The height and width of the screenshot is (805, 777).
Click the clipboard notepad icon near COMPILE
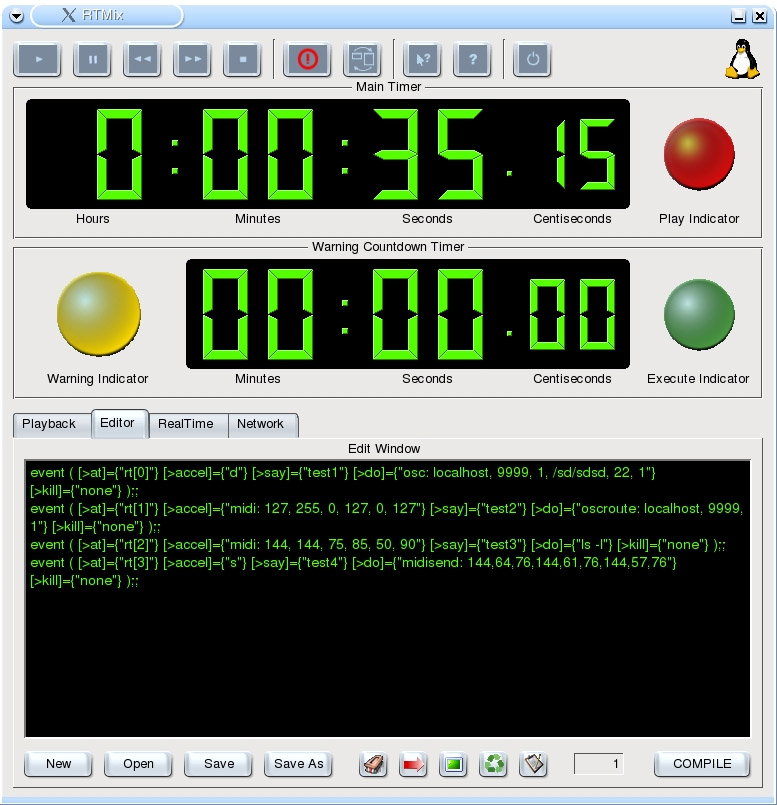pyautogui.click(x=534, y=765)
